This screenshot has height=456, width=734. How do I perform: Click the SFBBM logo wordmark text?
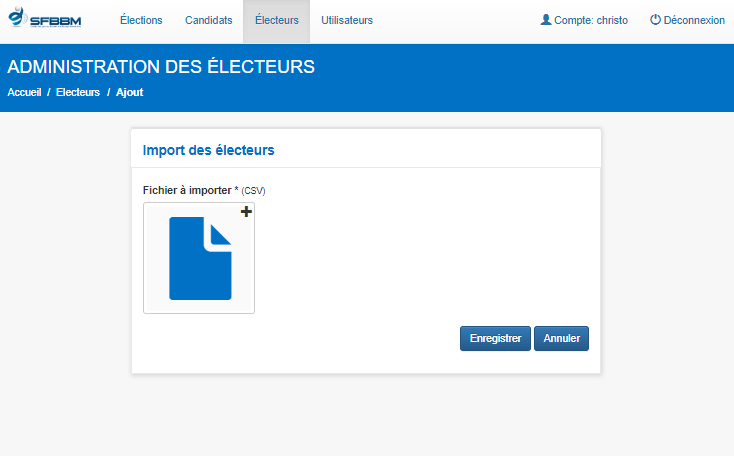55,22
